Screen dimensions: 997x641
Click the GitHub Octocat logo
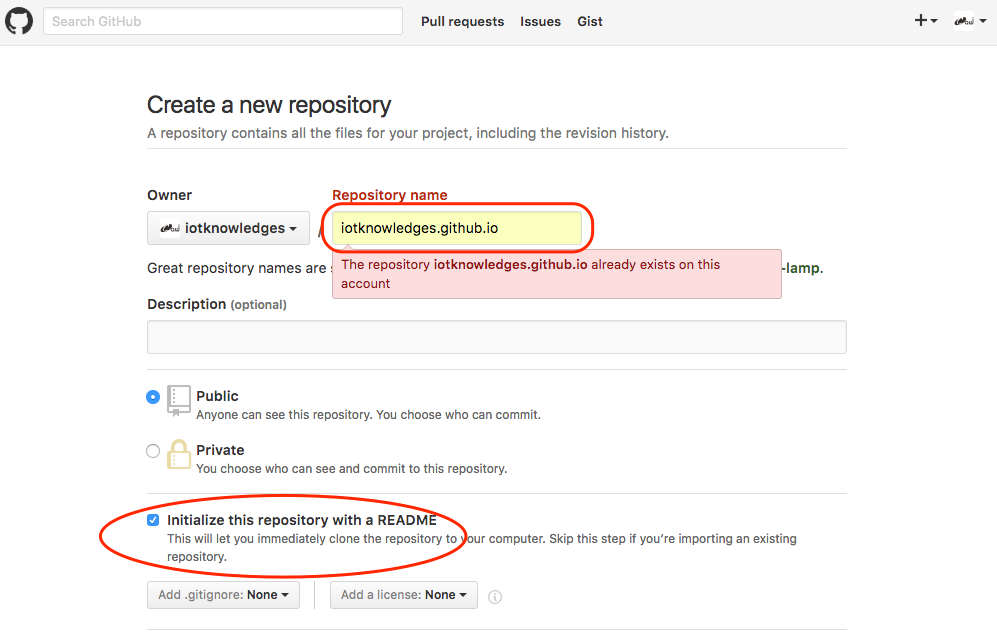19,21
